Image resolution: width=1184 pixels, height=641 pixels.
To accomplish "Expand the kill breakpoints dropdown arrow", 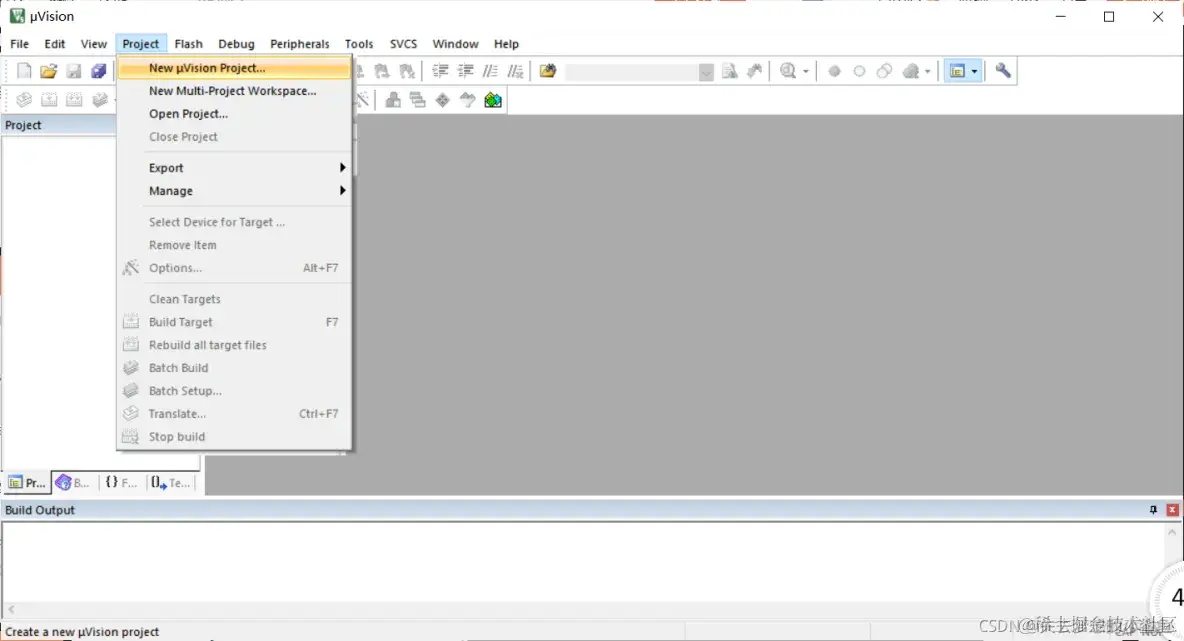I will [x=927, y=72].
